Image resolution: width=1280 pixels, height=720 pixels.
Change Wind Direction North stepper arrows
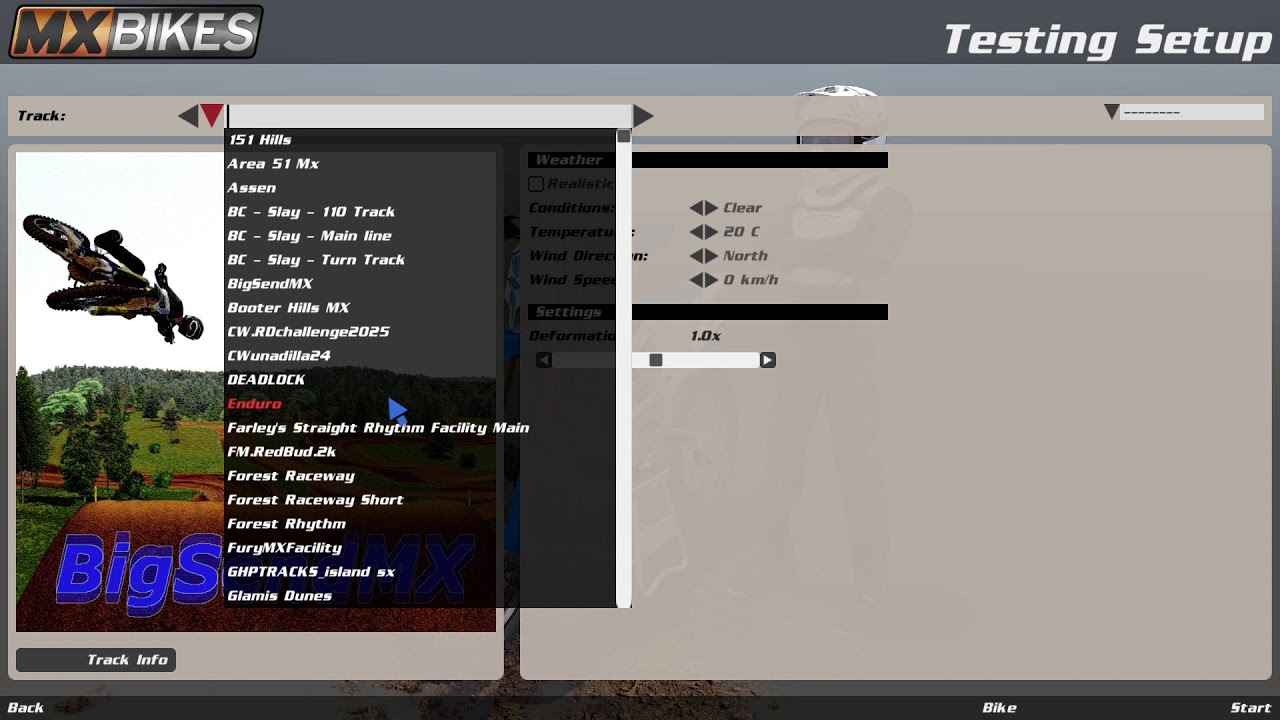pyautogui.click(x=704, y=256)
